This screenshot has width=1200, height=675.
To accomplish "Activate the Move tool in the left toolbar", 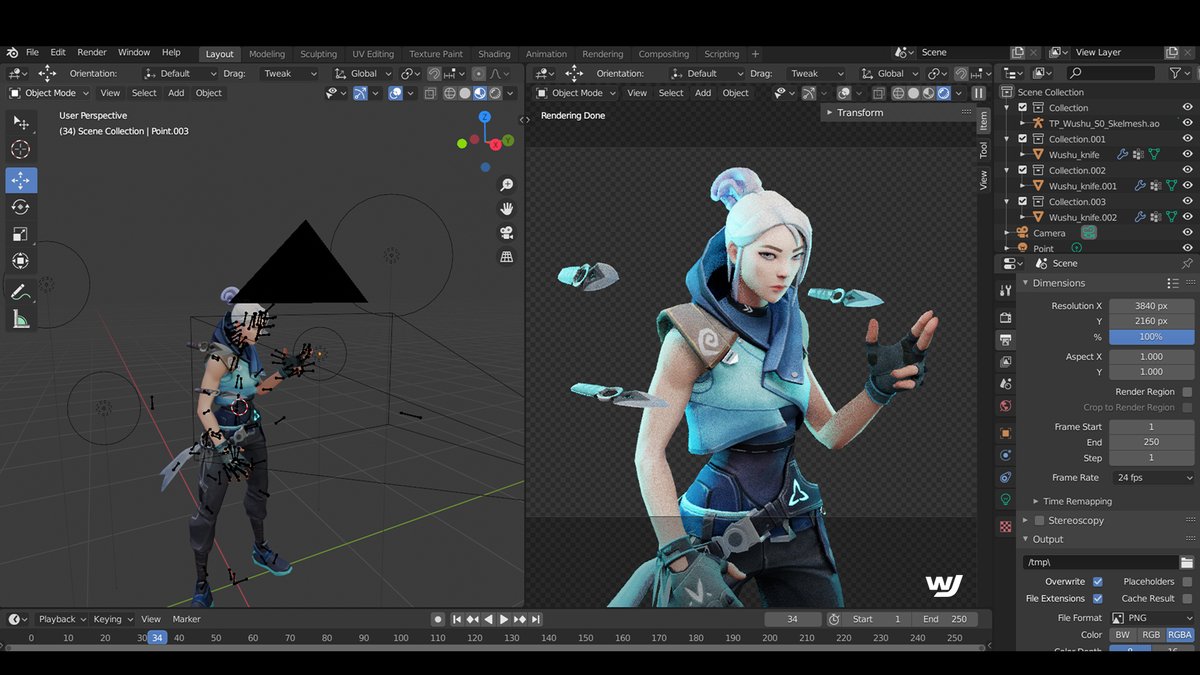I will point(21,180).
